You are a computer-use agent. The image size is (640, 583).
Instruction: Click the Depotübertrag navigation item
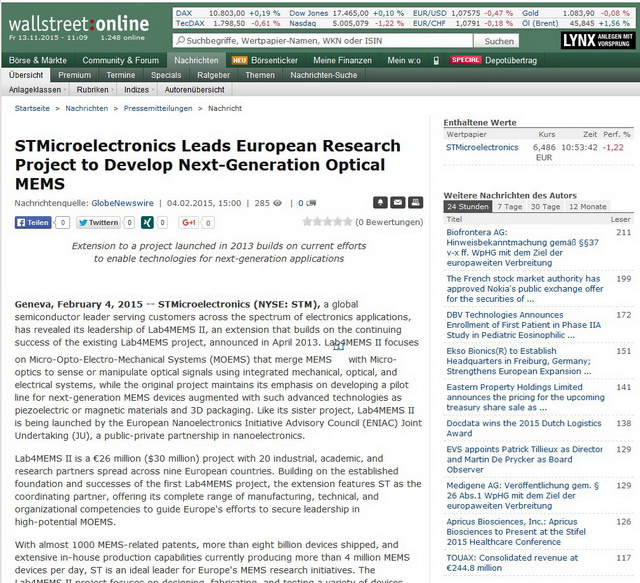coord(511,60)
